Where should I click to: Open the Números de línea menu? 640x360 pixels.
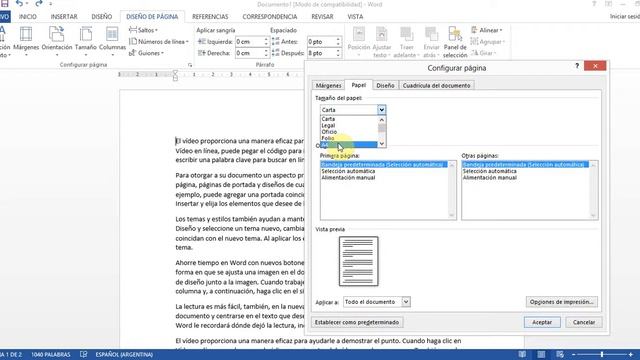[x=159, y=42]
